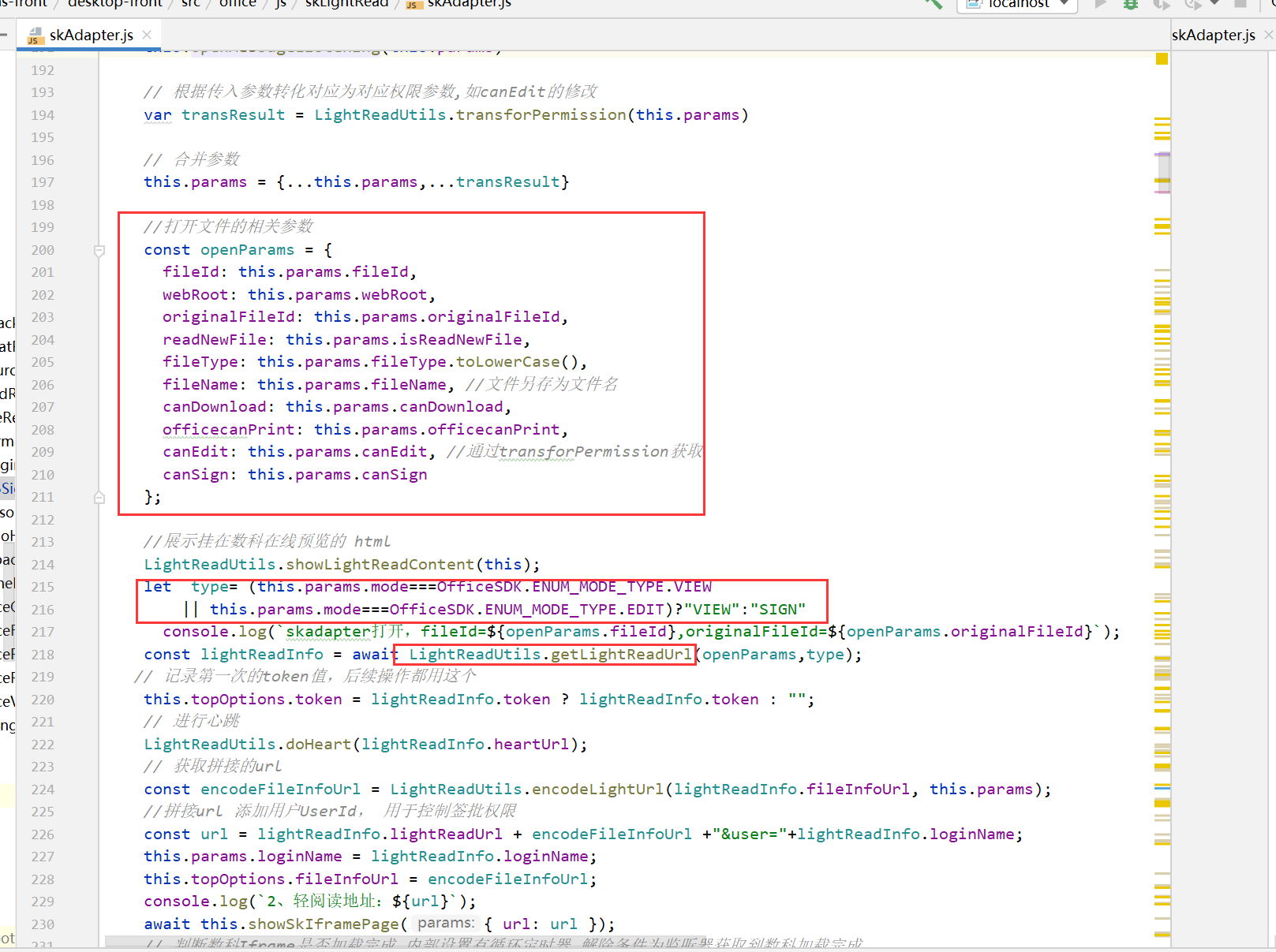
Task: Collapse the openParams block at line 200
Action: pos(99,250)
